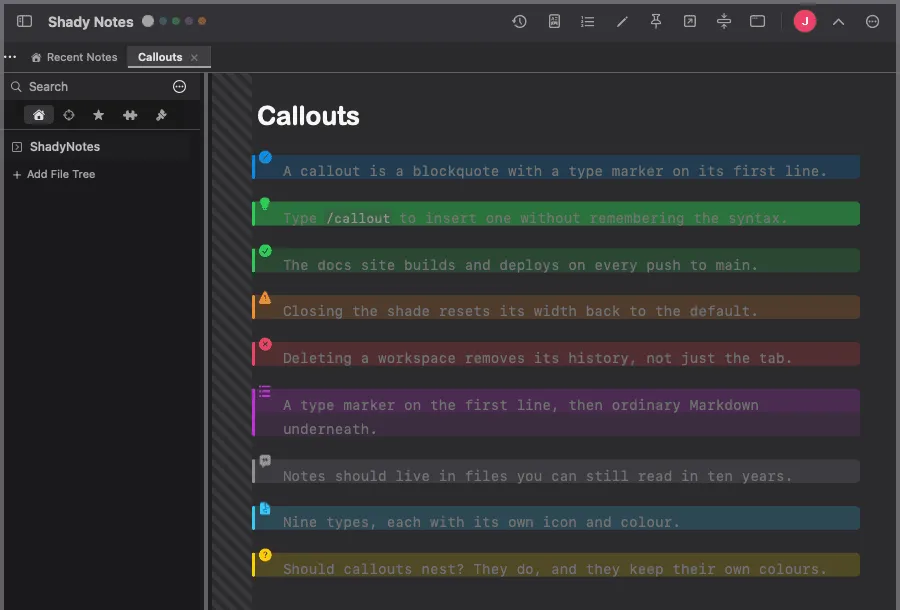The width and height of the screenshot is (900, 610).
Task: Switch to the Recent Notes tab
Action: tap(74, 57)
